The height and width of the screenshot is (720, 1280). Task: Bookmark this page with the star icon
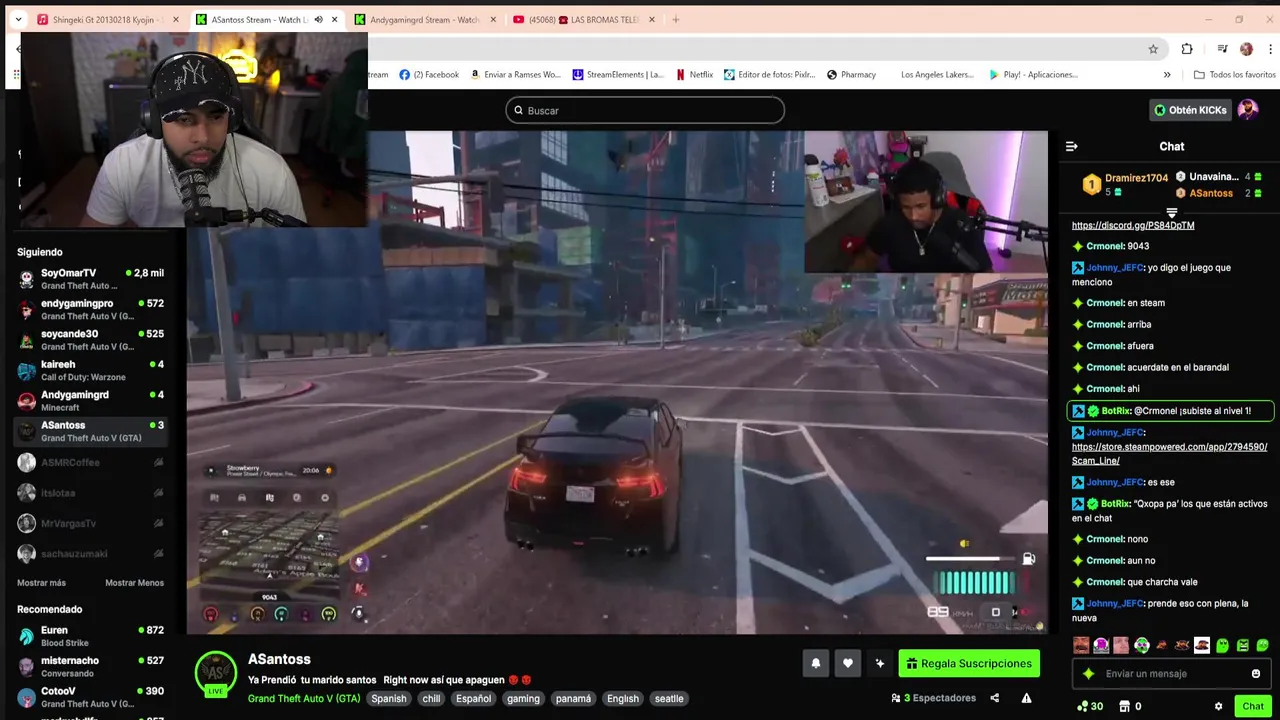tap(1153, 49)
